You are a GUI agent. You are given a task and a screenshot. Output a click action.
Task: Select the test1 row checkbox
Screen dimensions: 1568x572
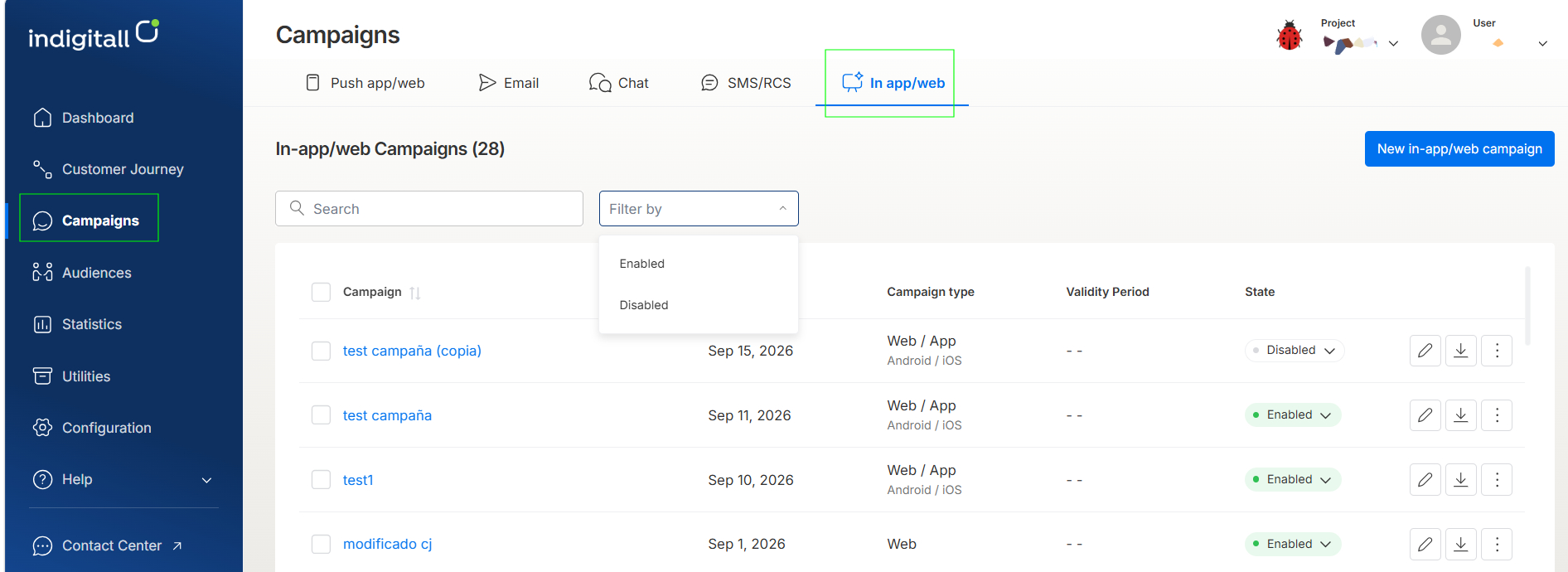pos(321,479)
